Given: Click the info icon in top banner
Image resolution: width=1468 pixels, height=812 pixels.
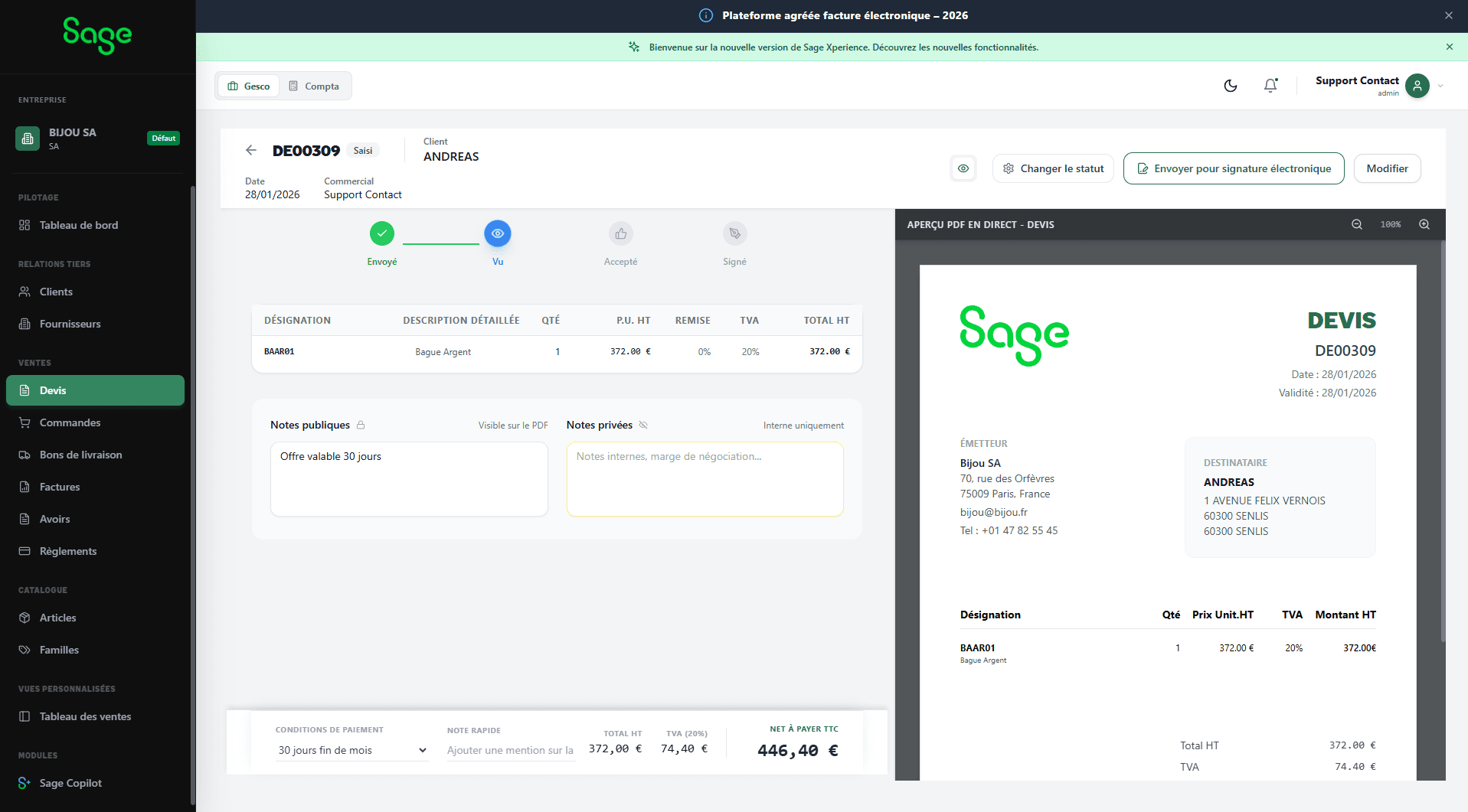Looking at the screenshot, I should (x=706, y=15).
